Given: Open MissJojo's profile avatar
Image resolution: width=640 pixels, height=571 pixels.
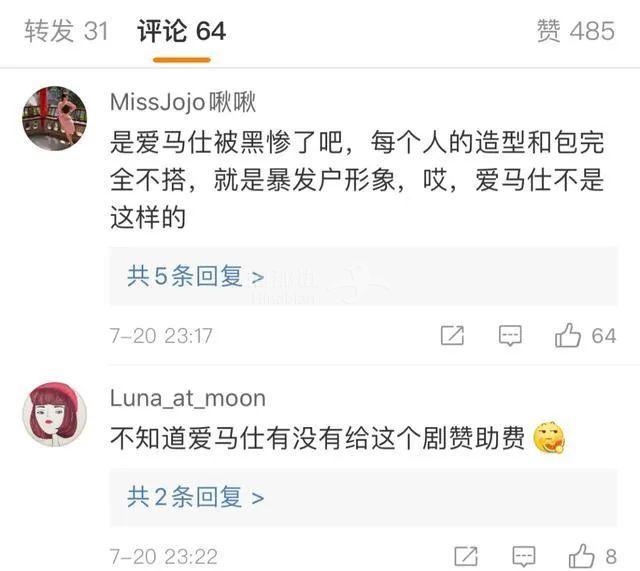Looking at the screenshot, I should pos(54,118).
